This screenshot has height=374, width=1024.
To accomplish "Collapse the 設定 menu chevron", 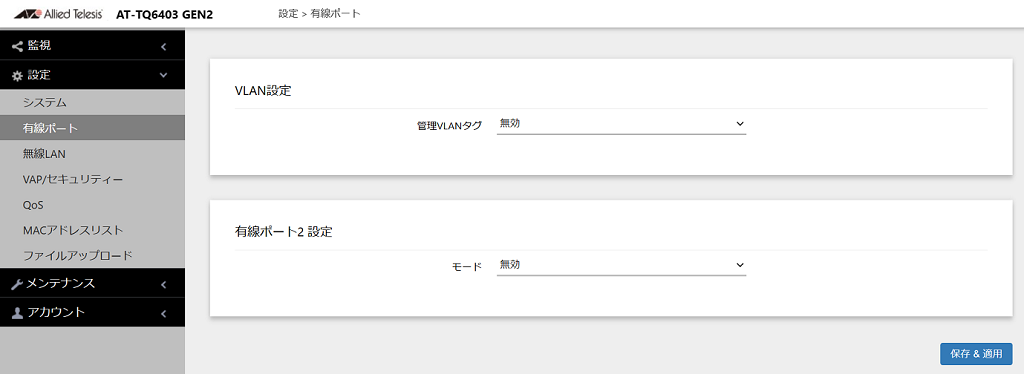I will point(163,75).
